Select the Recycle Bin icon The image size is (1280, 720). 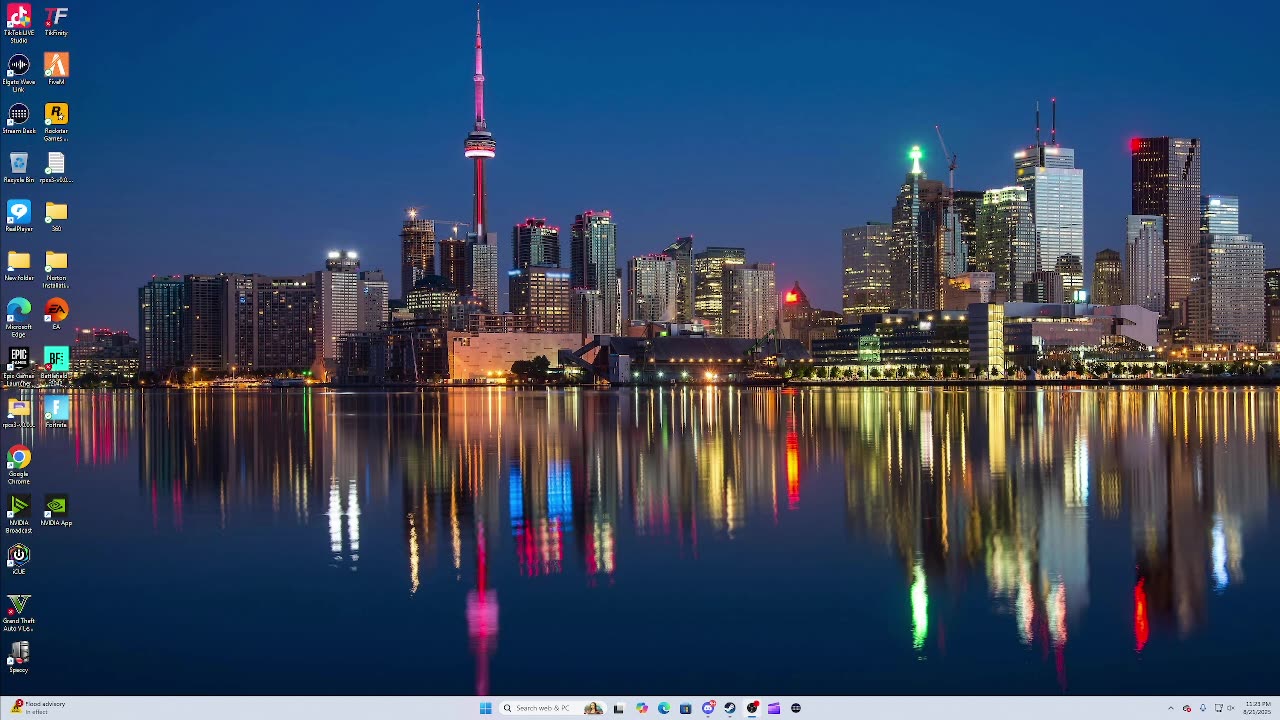click(x=19, y=168)
